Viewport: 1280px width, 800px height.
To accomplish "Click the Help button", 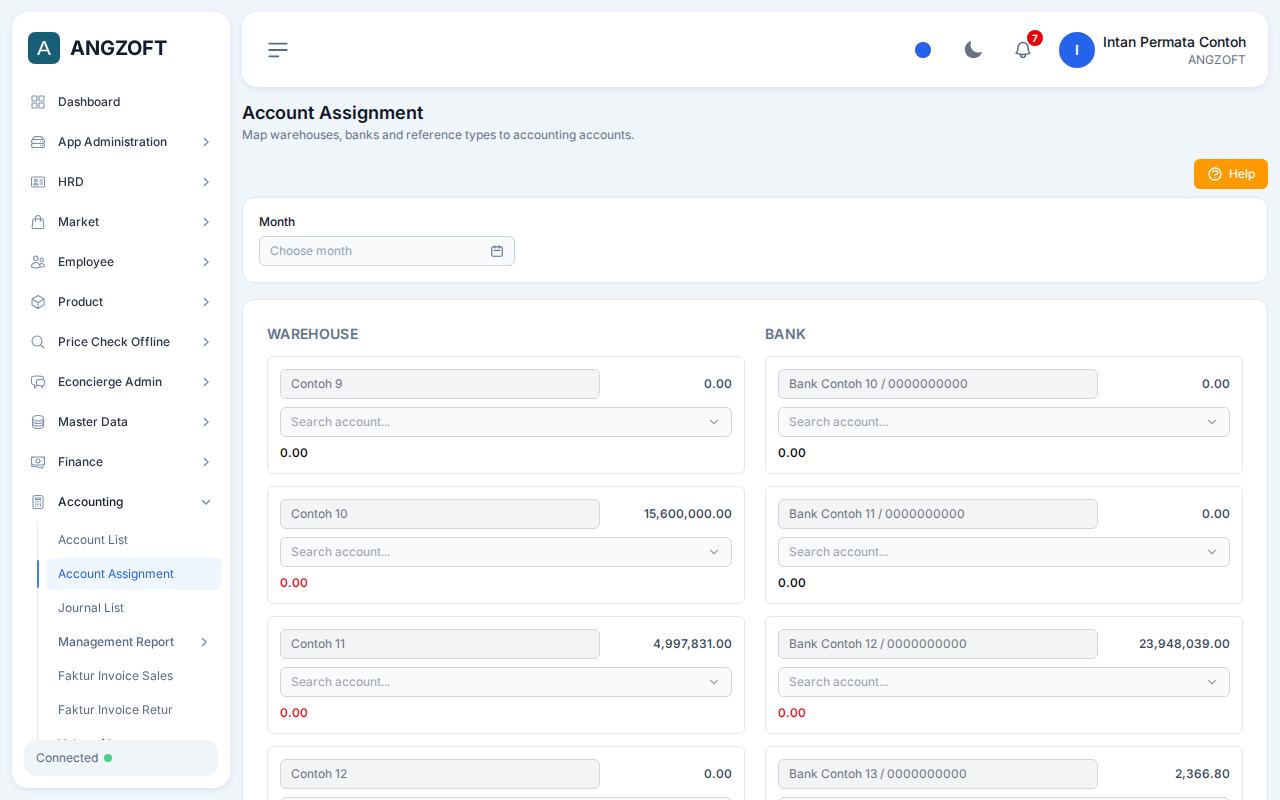I will [1231, 174].
